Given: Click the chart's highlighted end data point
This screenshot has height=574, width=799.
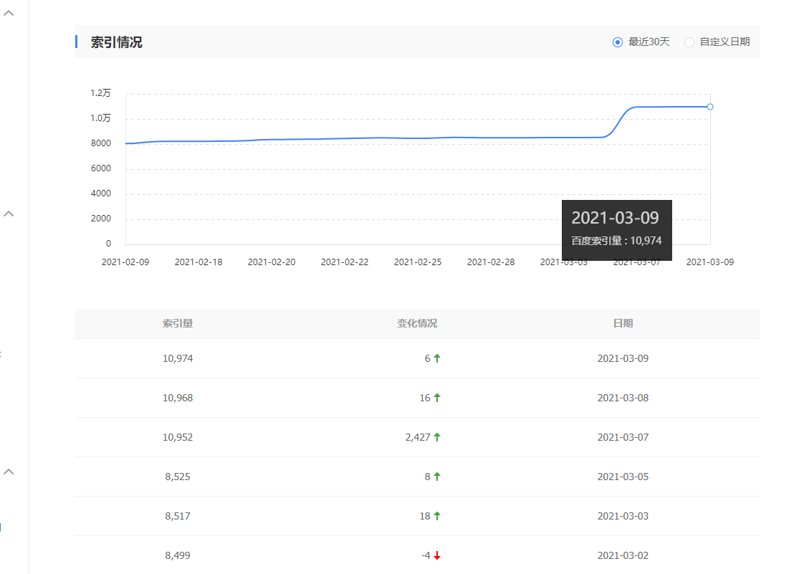Looking at the screenshot, I should click(710, 106).
